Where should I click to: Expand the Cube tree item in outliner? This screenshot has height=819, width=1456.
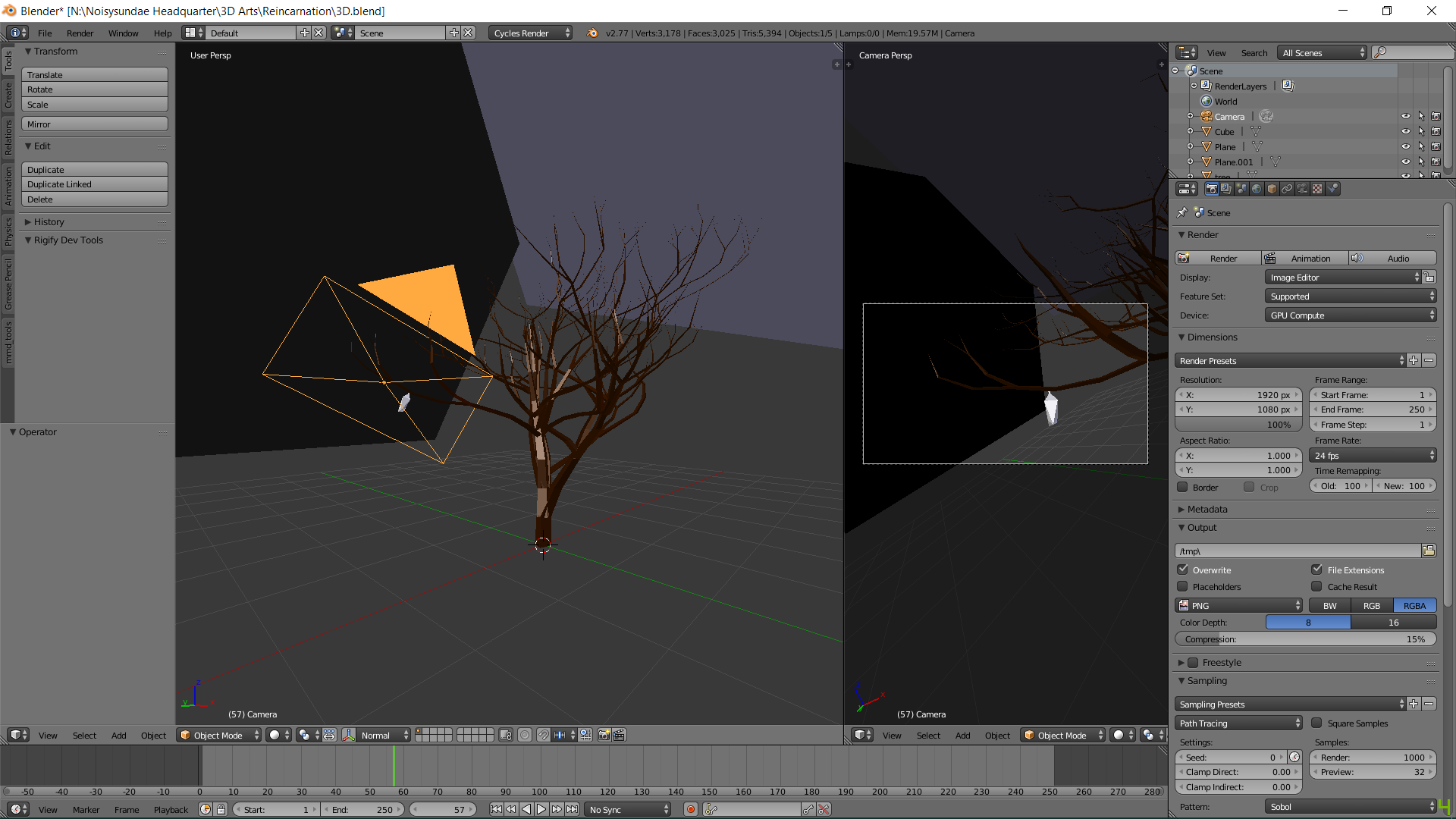[x=1191, y=131]
